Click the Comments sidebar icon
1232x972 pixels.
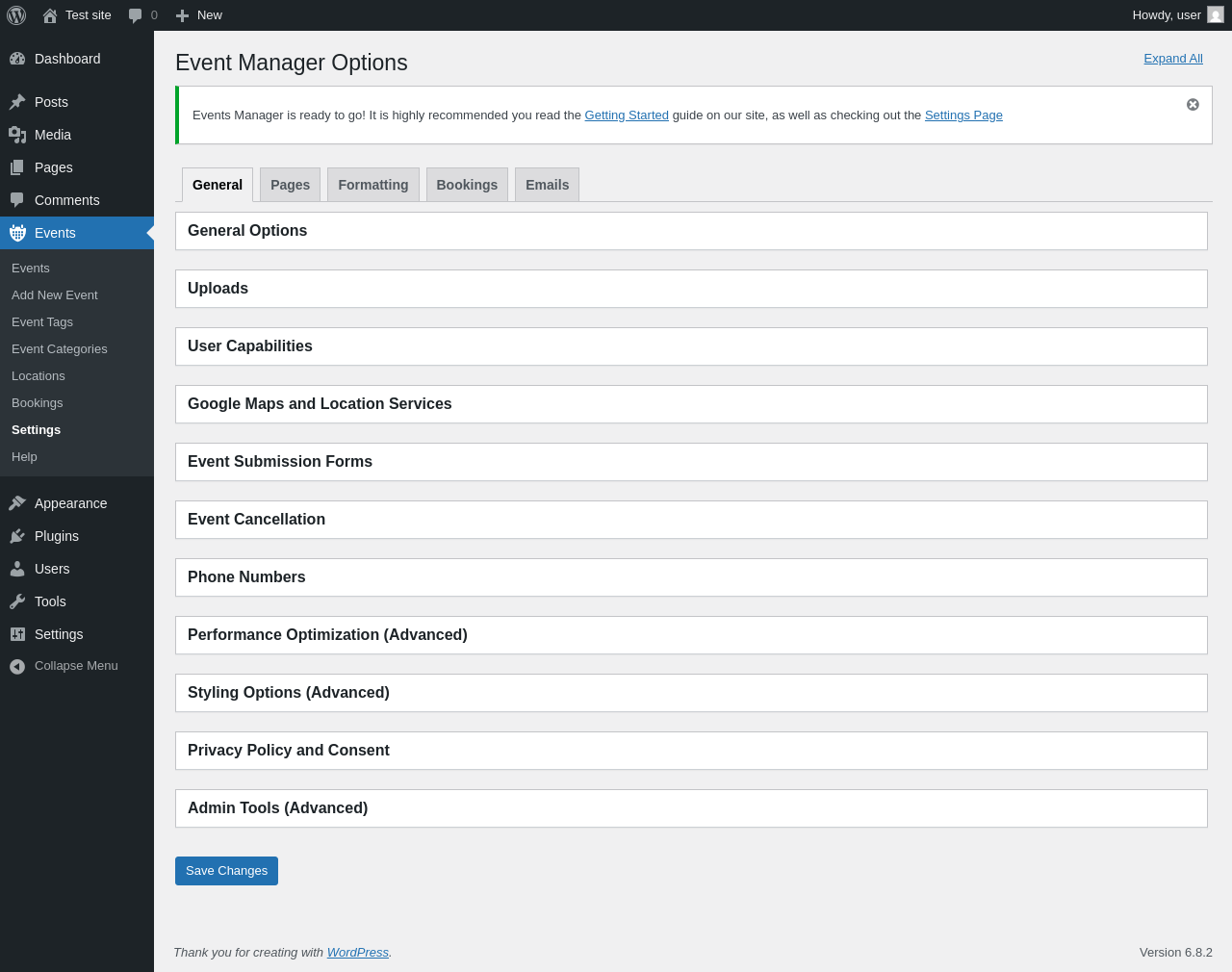click(x=17, y=200)
